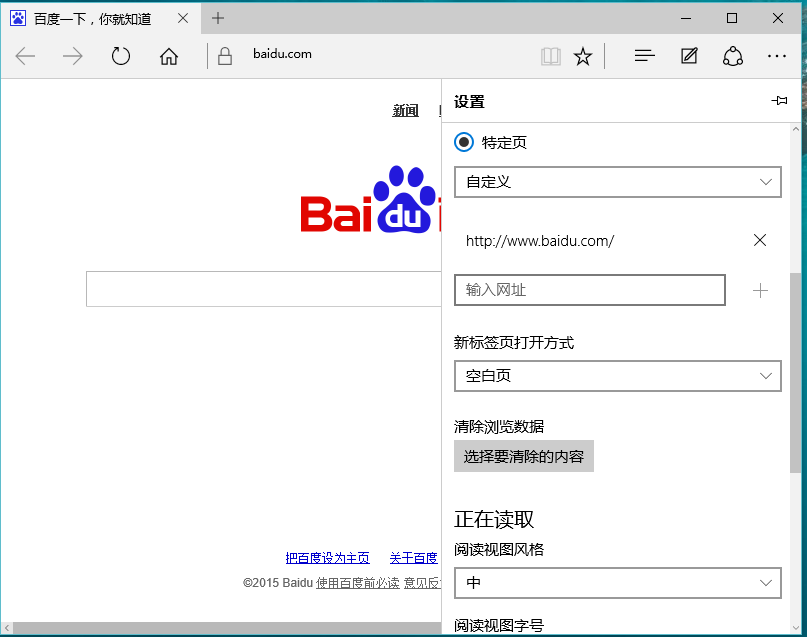
Task: Open the Hub (three lines) icon
Action: 645,56
